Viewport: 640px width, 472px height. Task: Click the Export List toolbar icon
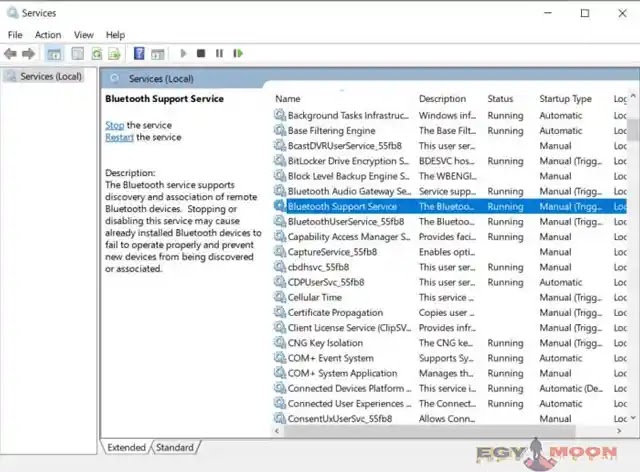click(x=115, y=53)
